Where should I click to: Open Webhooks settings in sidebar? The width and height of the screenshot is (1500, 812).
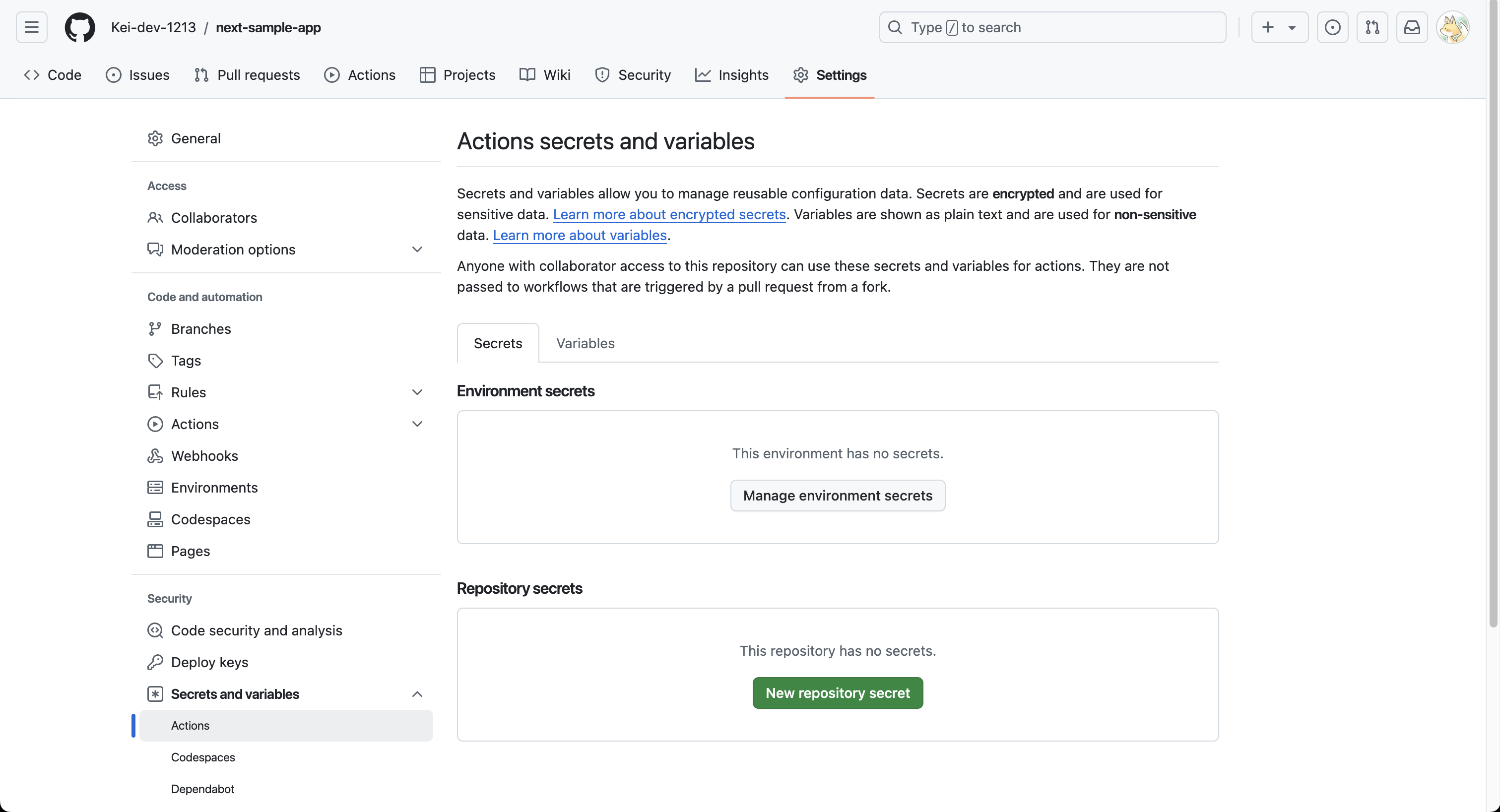click(204, 456)
